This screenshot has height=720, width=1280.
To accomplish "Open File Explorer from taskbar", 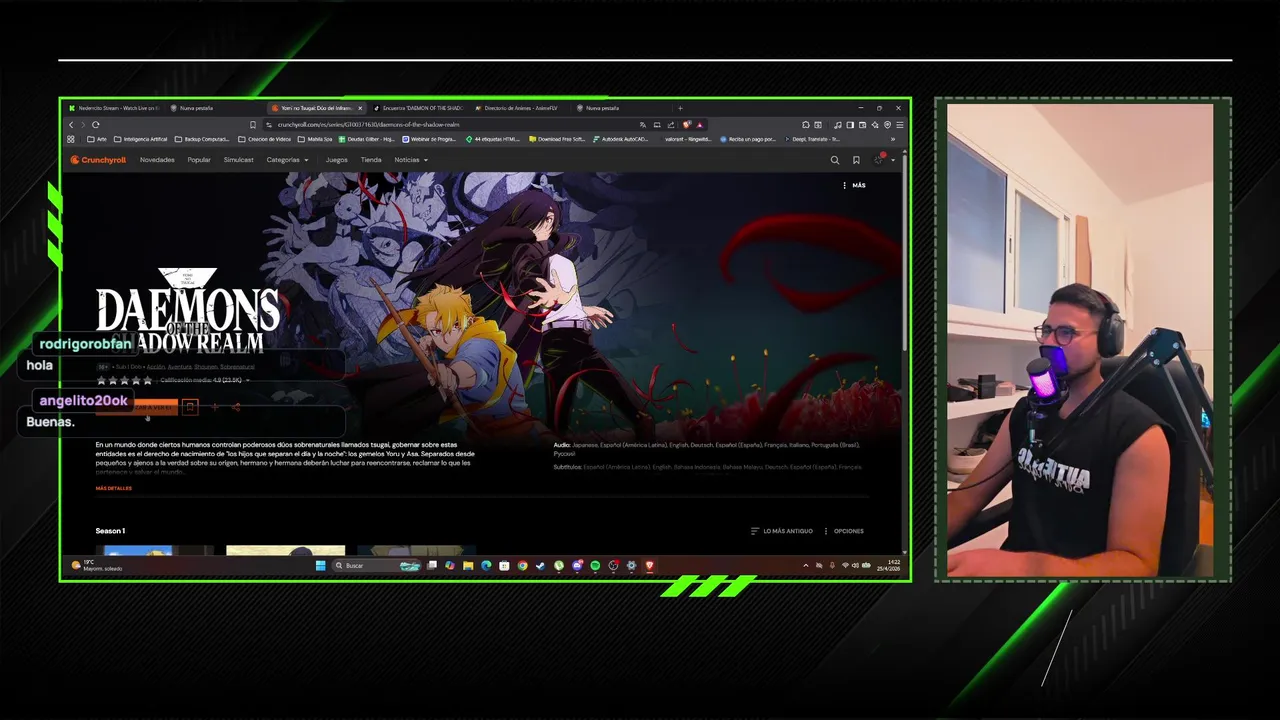I will (x=468, y=565).
